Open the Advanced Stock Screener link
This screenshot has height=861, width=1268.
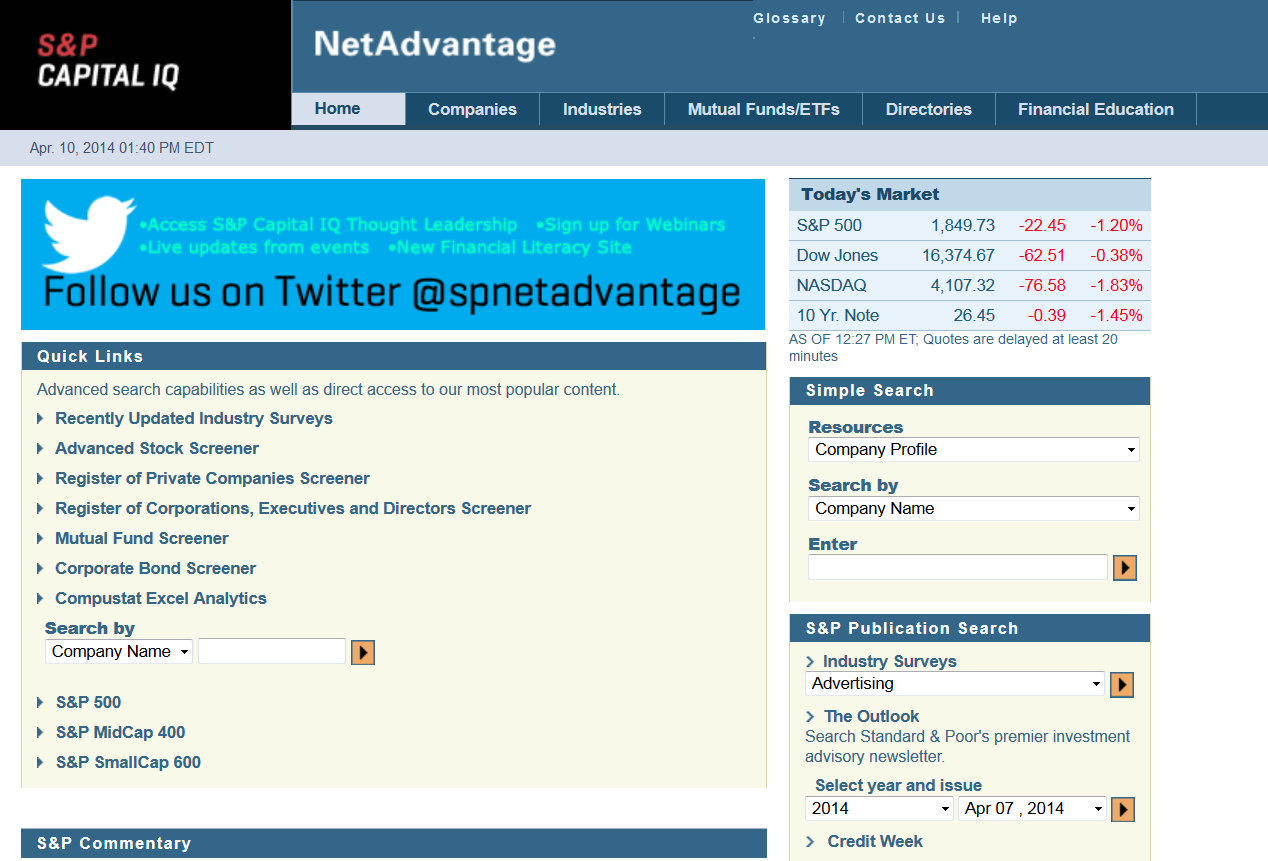tap(157, 449)
